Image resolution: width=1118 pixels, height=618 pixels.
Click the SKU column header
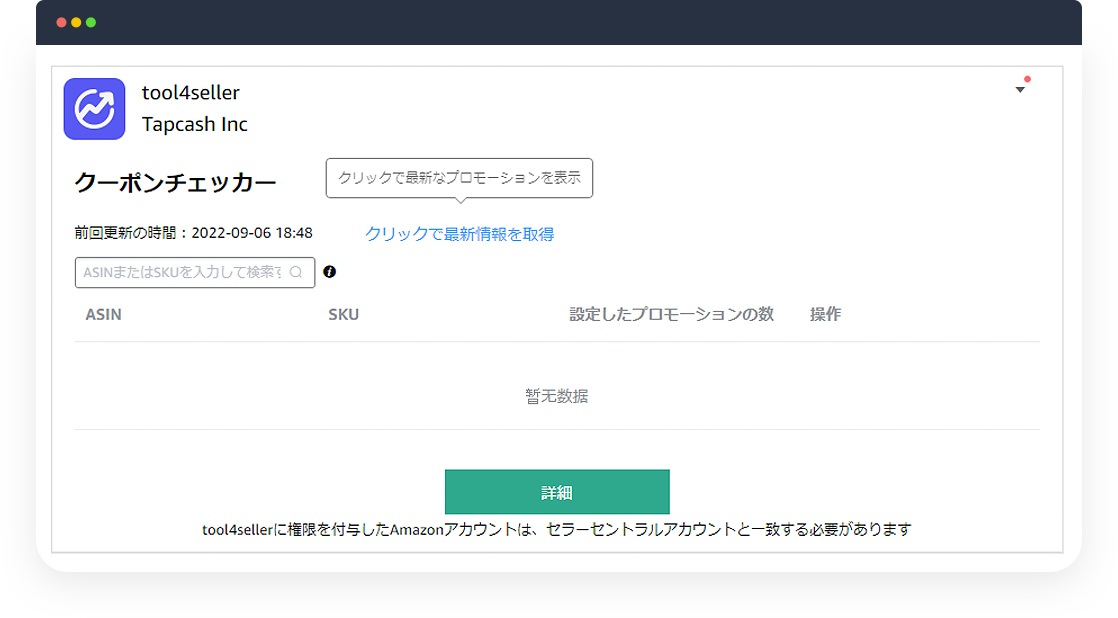pos(343,314)
